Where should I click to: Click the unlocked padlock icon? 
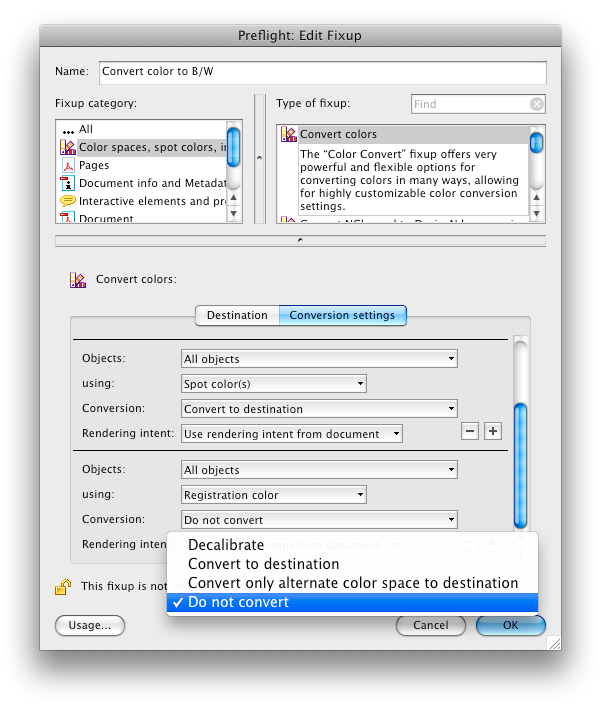[x=63, y=587]
